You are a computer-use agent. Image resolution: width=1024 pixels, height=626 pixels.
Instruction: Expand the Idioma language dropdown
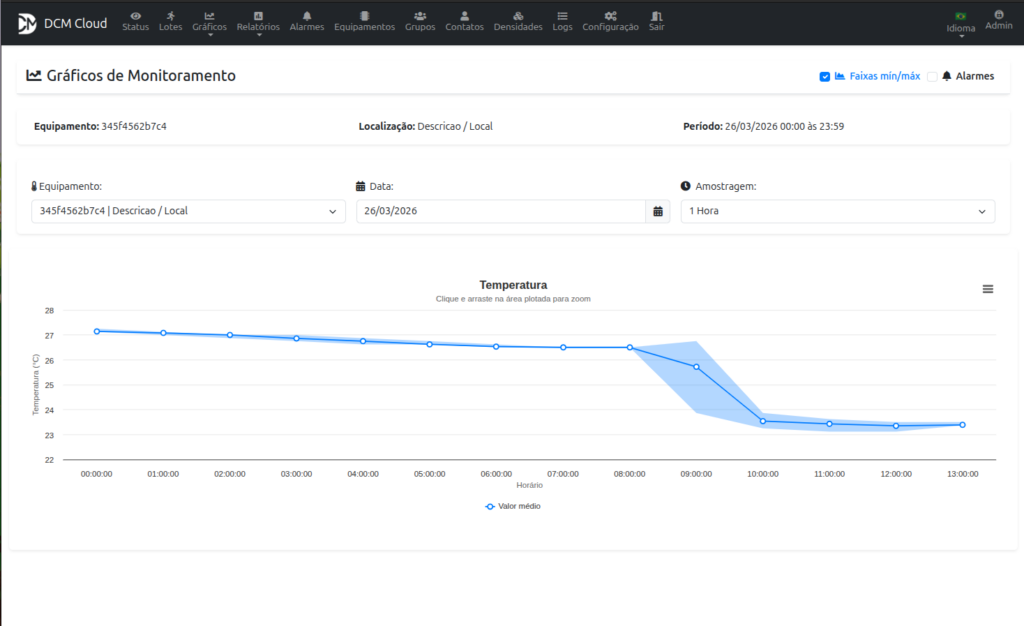pyautogui.click(x=960, y=22)
